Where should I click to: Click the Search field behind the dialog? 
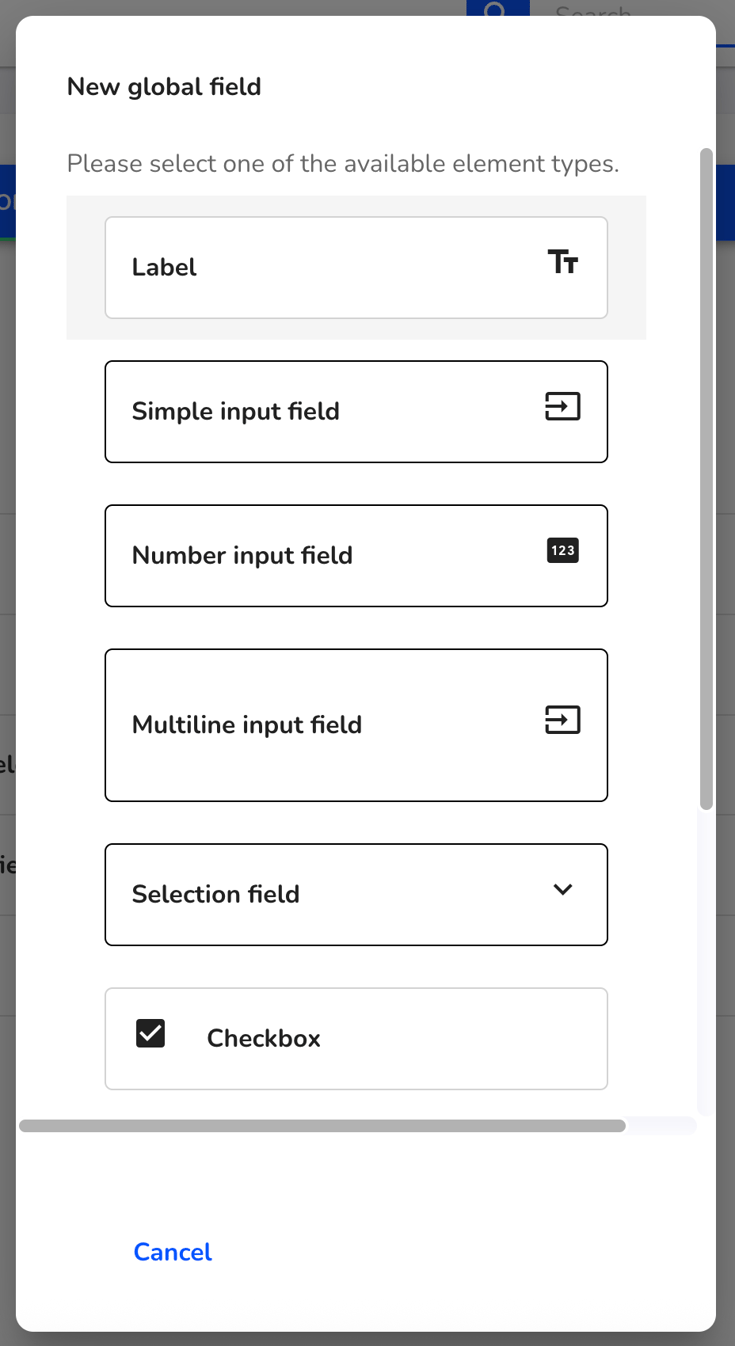(620, 9)
